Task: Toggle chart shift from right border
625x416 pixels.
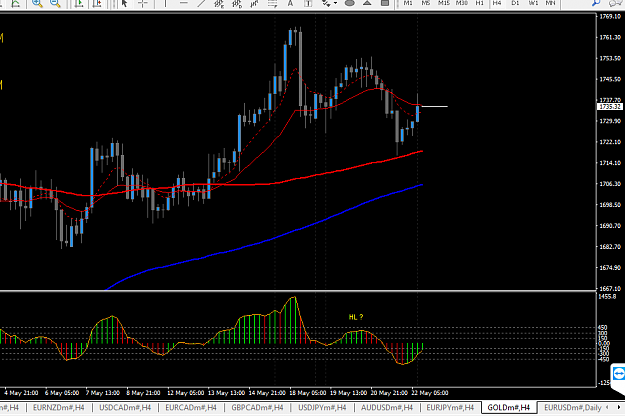Action: coord(97,4)
